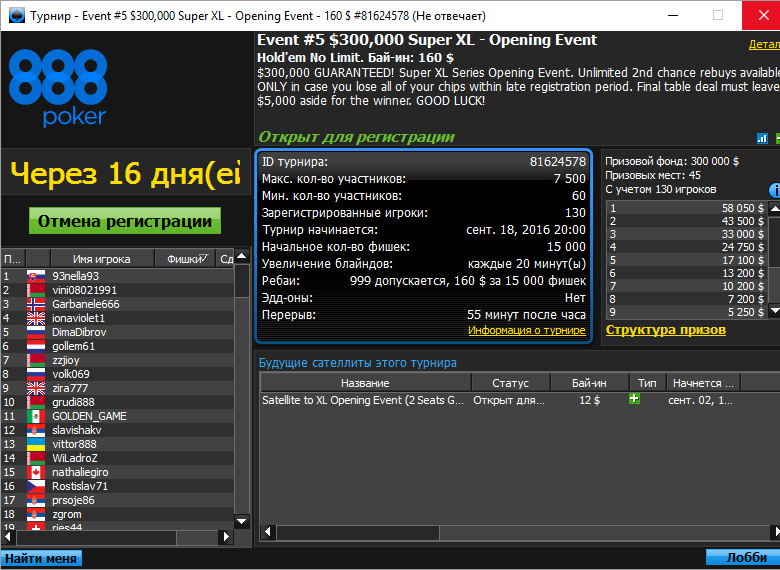780x570 pixels.
Task: Sort players by Имя игрока column
Action: (x=102, y=259)
